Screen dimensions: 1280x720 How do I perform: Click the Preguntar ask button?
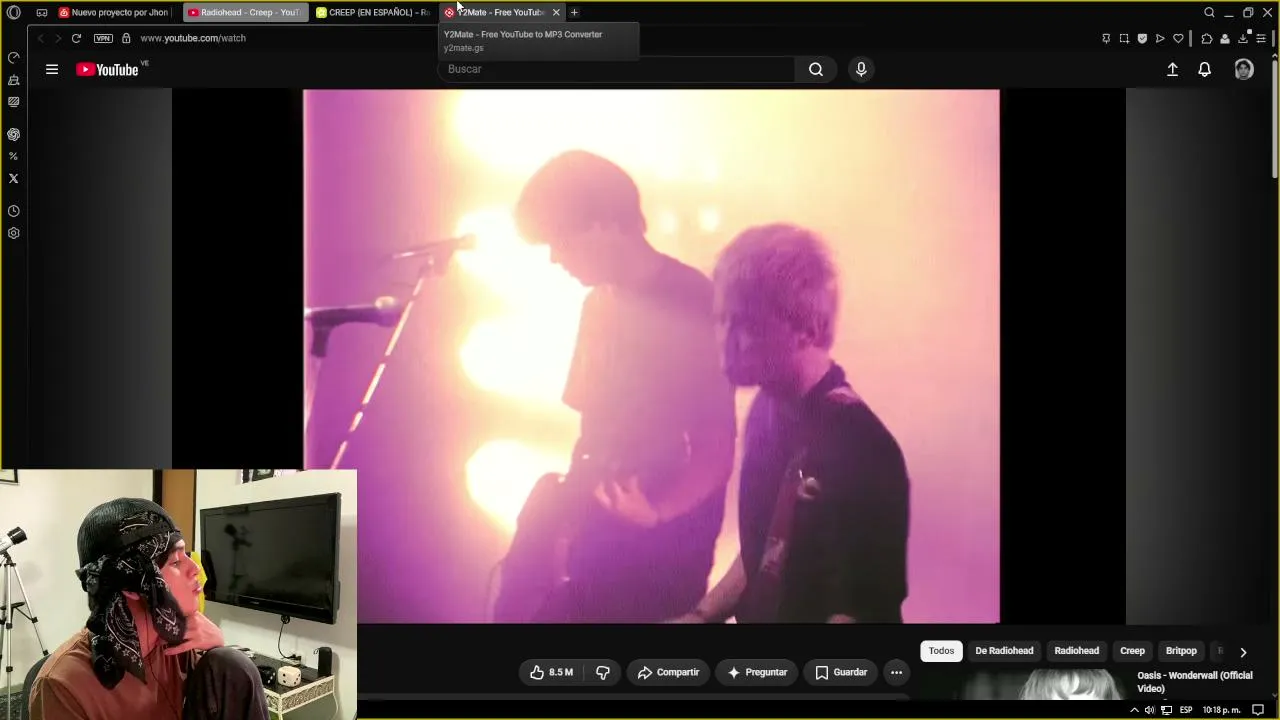pos(757,672)
